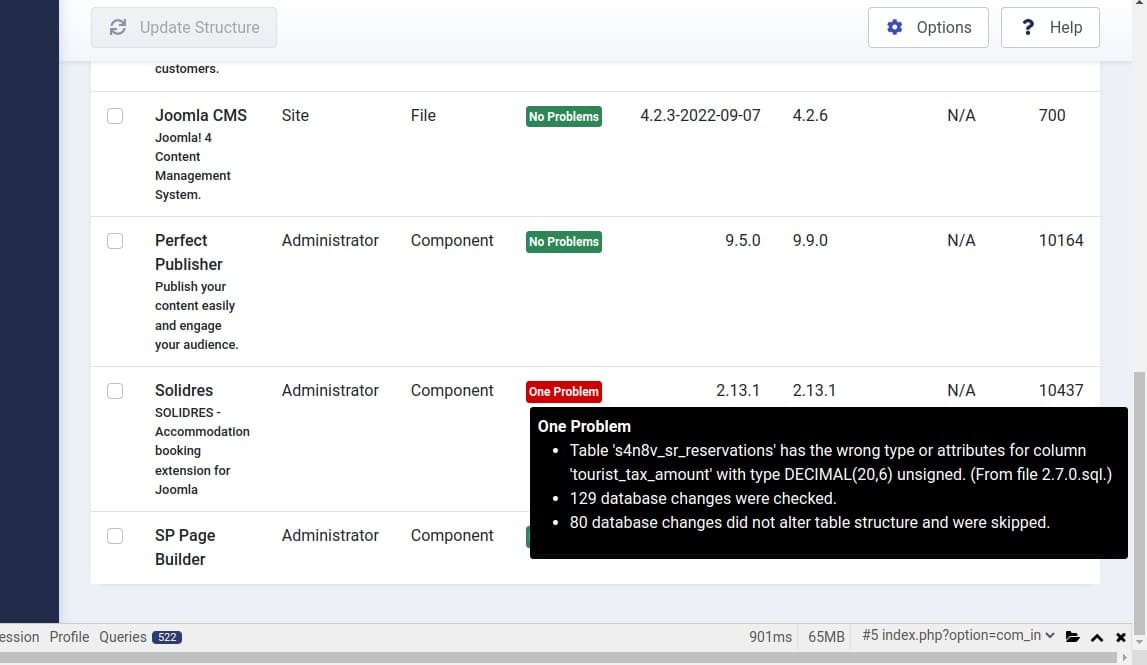Click One Problem red badge for Solidres
The image size is (1147, 665).
click(x=564, y=391)
